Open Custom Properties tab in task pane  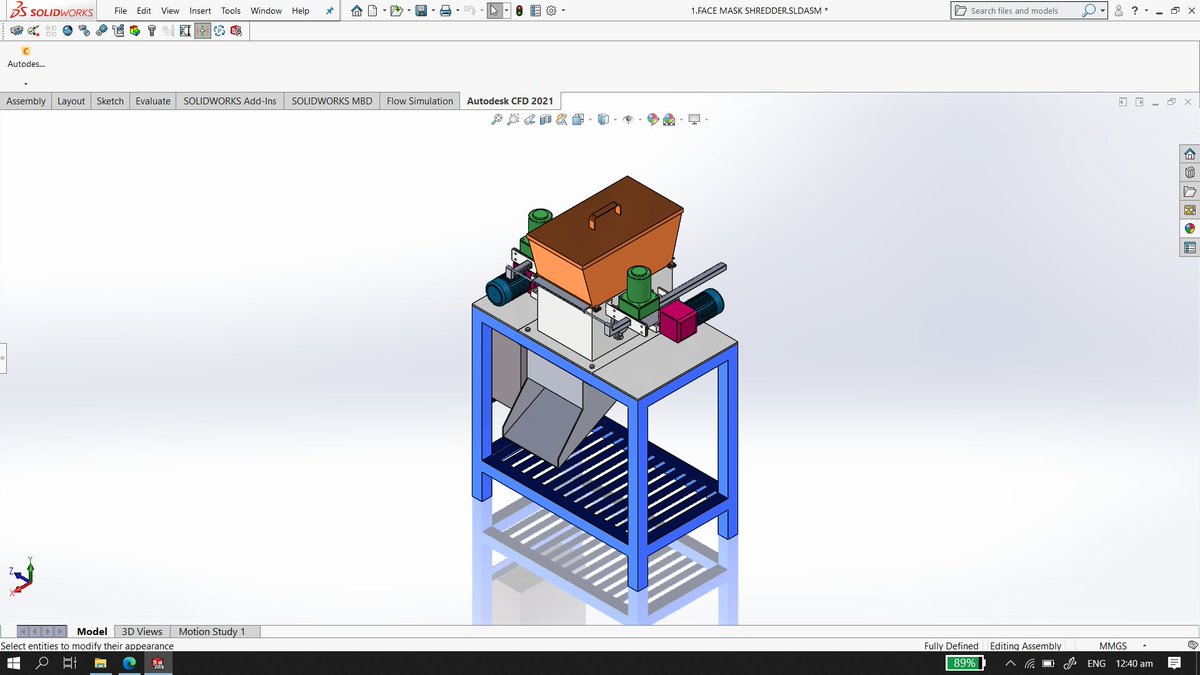coord(1190,248)
